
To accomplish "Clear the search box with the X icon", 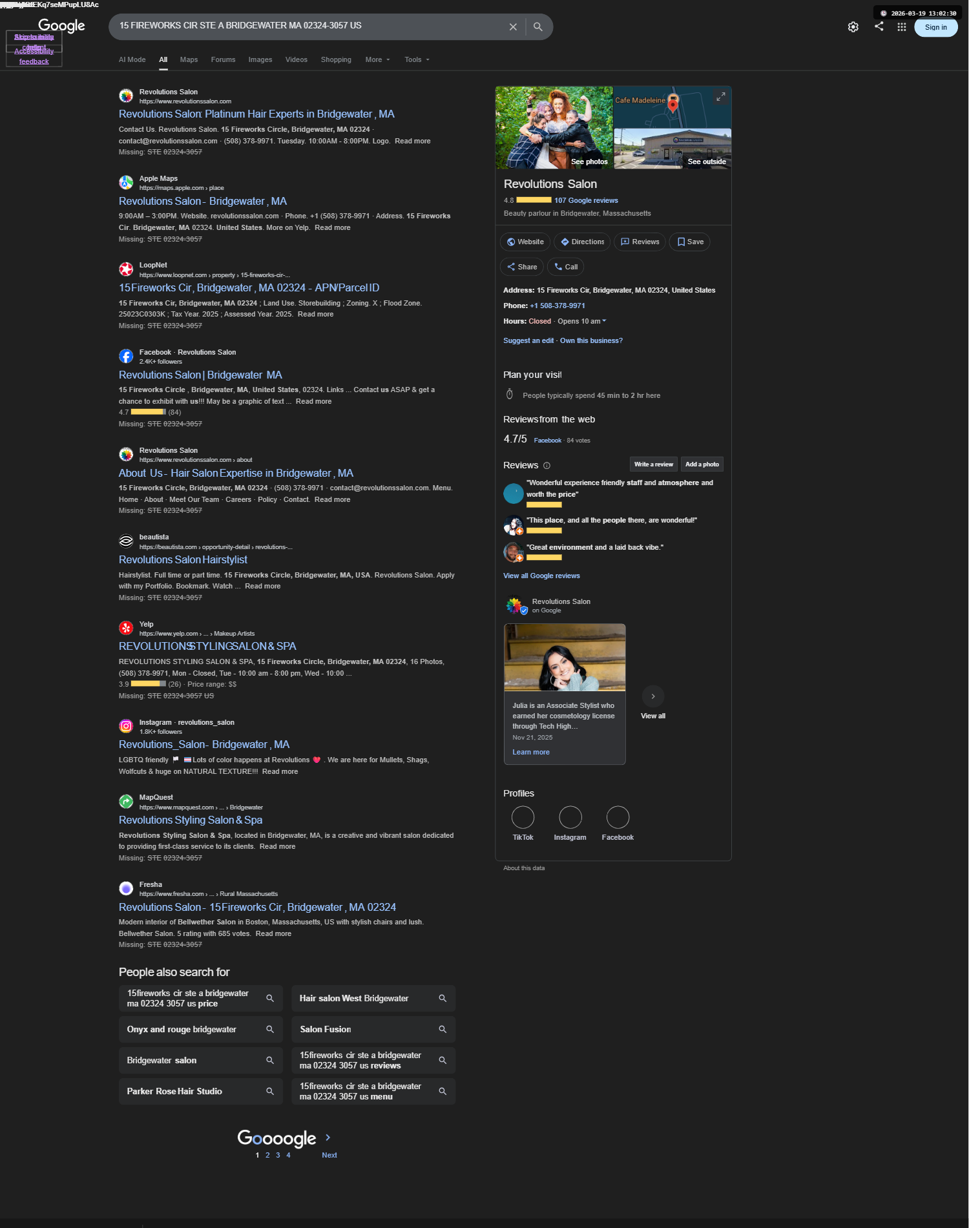I will [x=513, y=27].
